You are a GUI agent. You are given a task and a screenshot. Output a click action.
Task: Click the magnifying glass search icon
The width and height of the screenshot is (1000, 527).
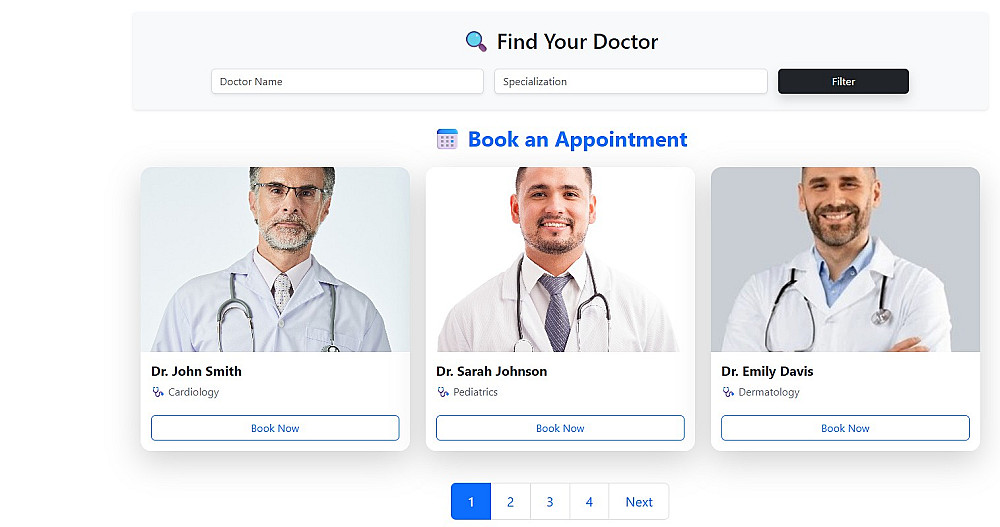click(476, 41)
